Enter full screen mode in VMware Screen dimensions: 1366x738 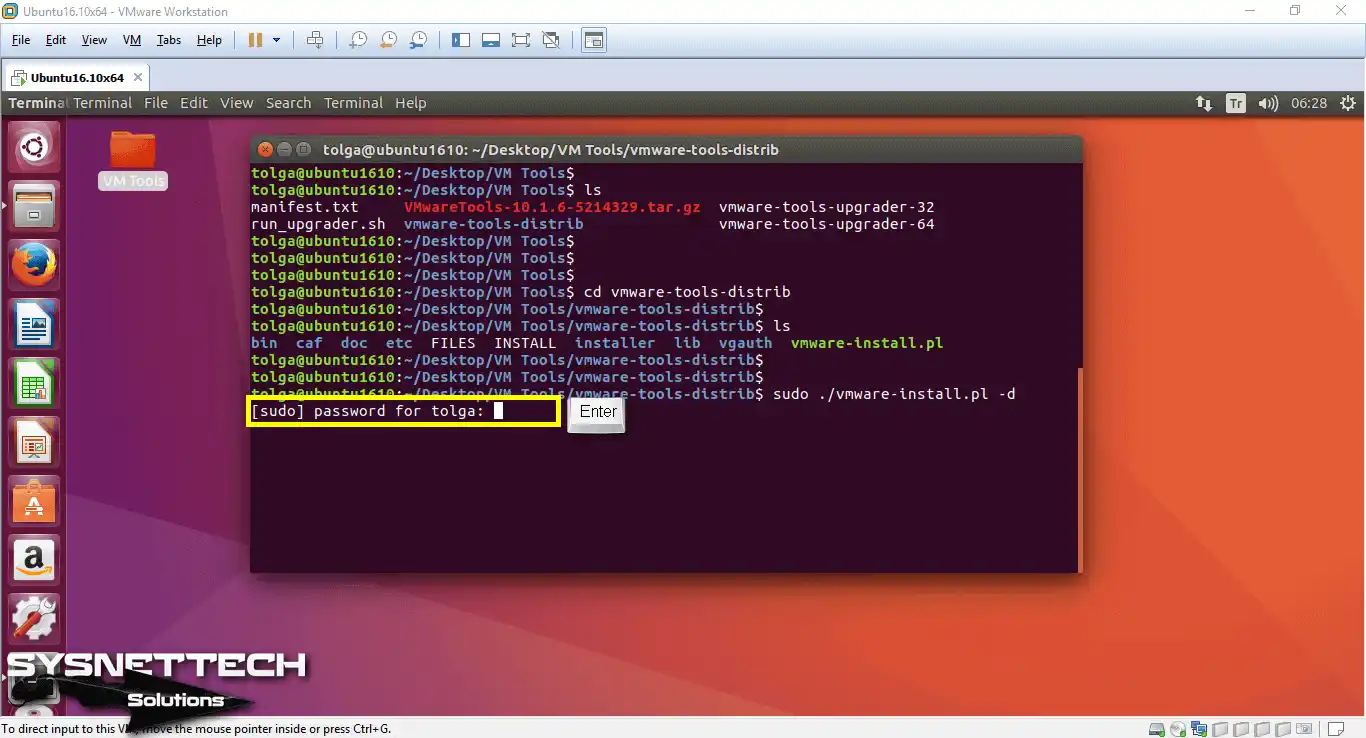(520, 39)
